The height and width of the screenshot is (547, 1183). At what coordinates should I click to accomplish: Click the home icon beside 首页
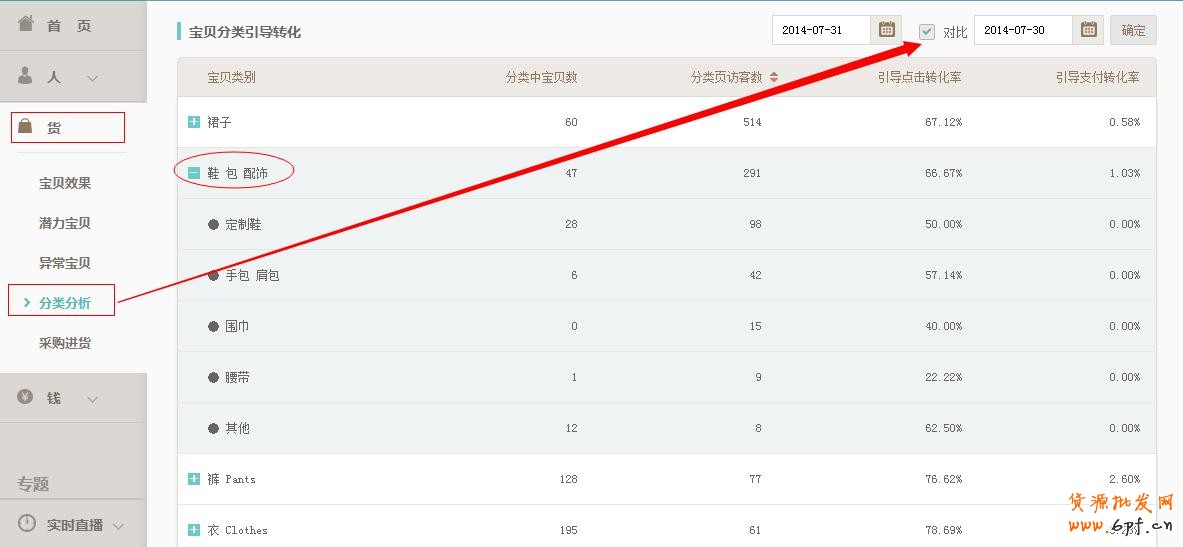(26, 23)
